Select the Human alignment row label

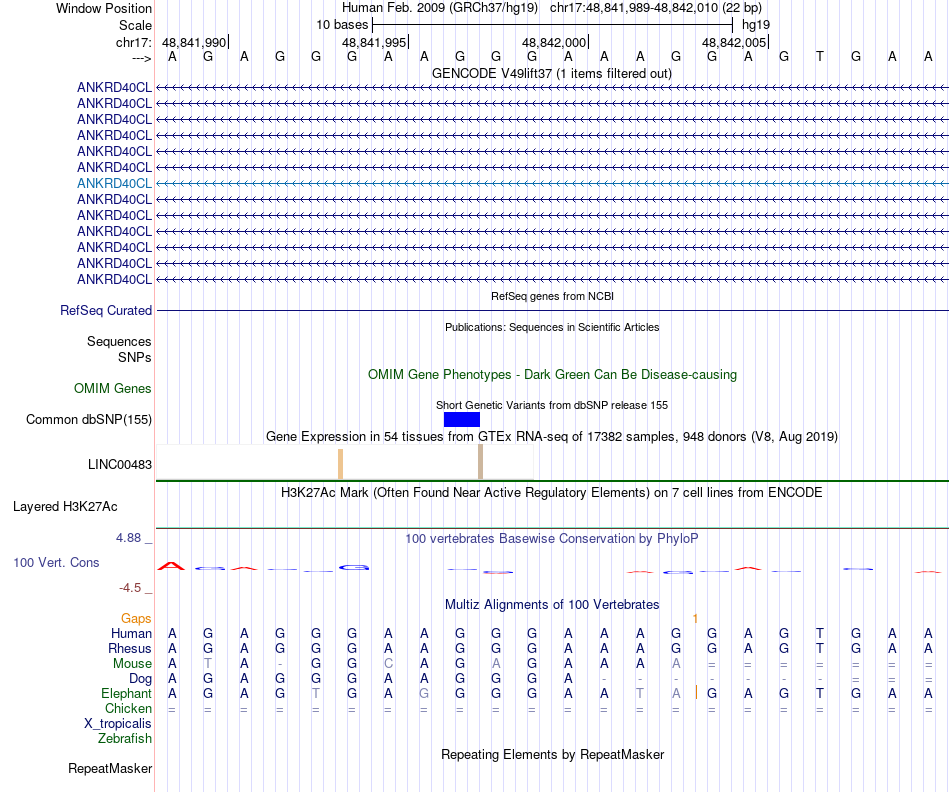click(131, 633)
